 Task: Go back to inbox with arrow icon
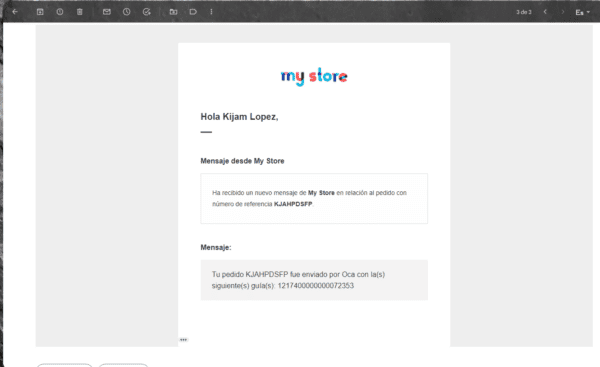[15, 12]
